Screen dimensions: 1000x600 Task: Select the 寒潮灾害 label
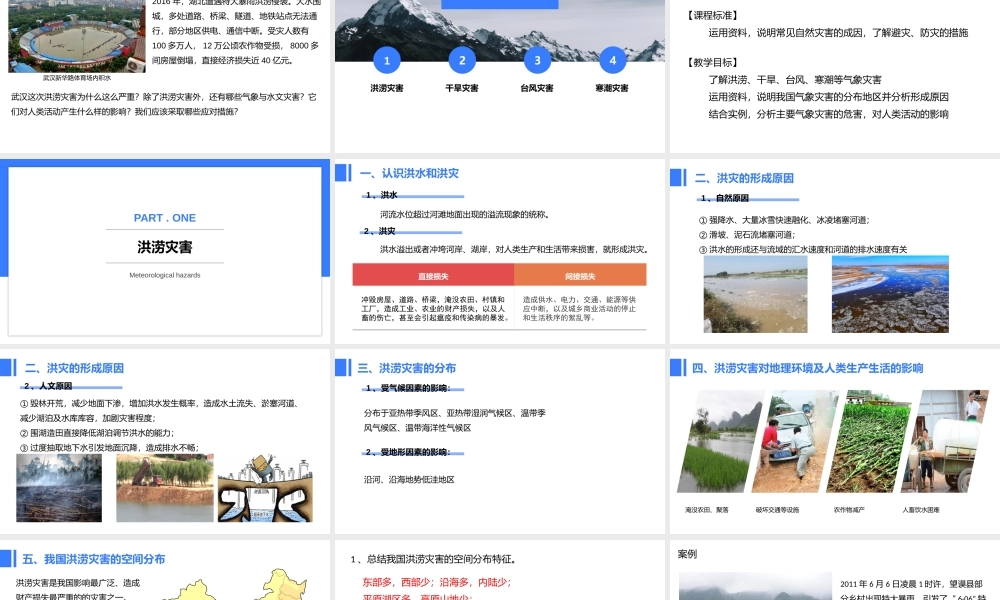pos(612,86)
